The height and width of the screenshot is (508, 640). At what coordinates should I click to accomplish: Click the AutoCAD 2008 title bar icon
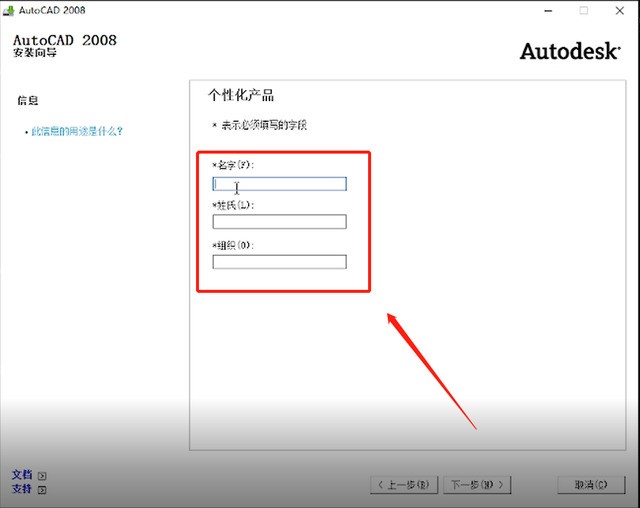click(x=8, y=10)
